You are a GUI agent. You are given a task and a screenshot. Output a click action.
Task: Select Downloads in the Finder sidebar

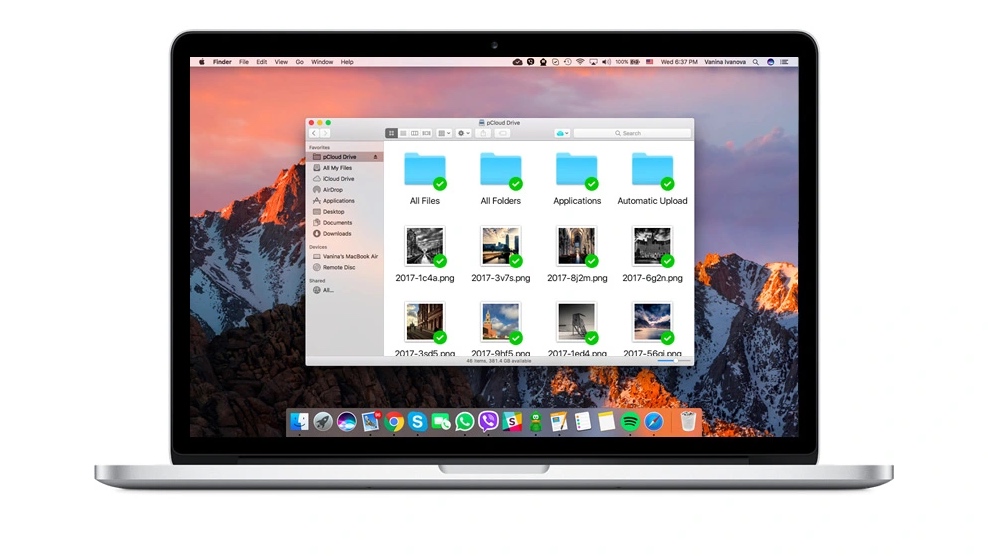click(x=336, y=234)
